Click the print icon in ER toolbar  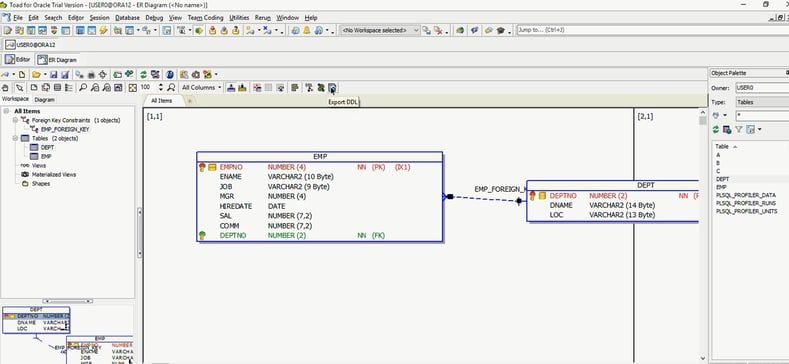(x=91, y=75)
